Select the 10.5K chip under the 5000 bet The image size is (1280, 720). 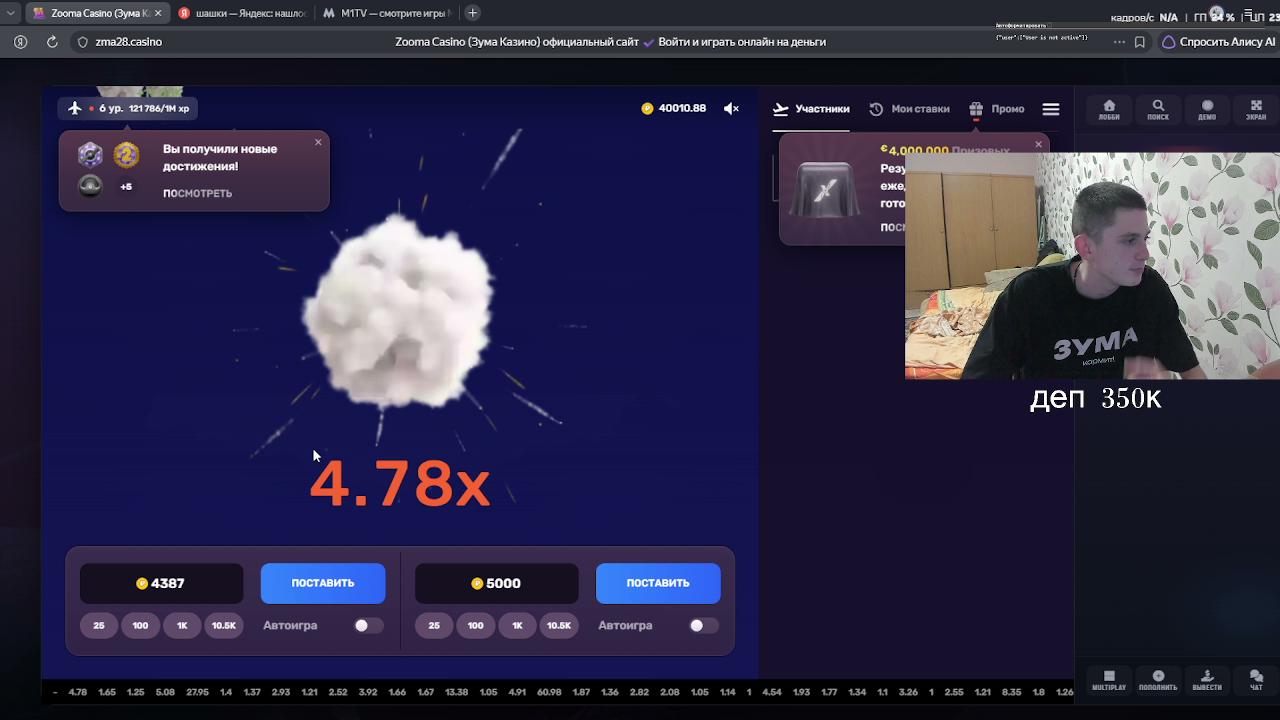point(559,625)
